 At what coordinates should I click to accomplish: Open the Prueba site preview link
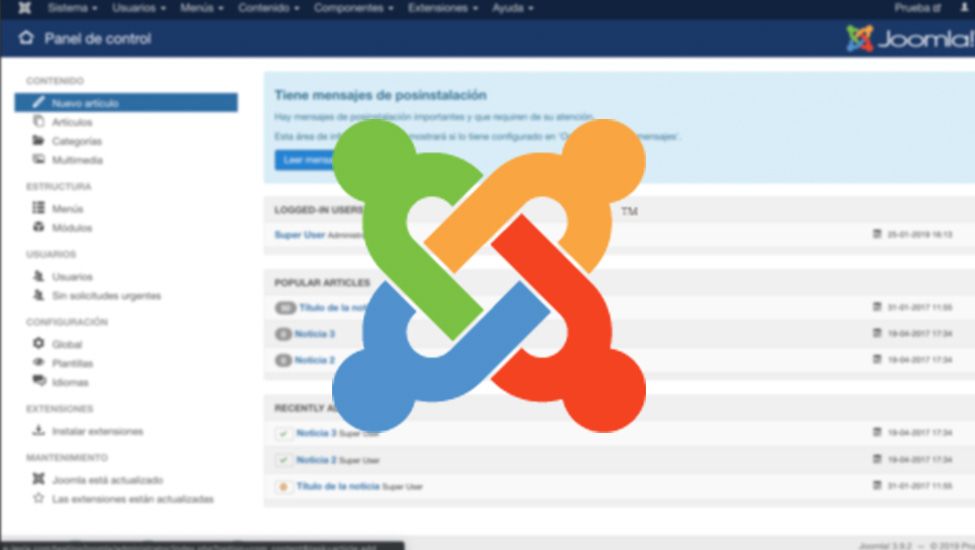[x=918, y=8]
